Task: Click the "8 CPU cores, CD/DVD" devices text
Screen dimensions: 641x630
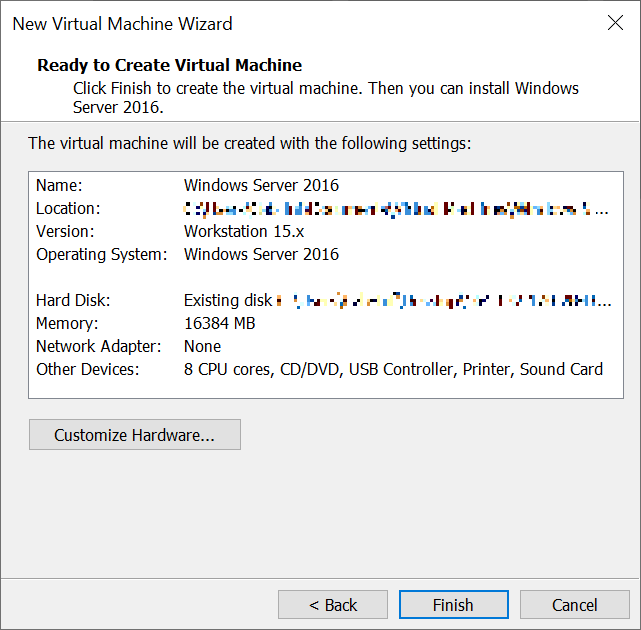Action: click(262, 369)
